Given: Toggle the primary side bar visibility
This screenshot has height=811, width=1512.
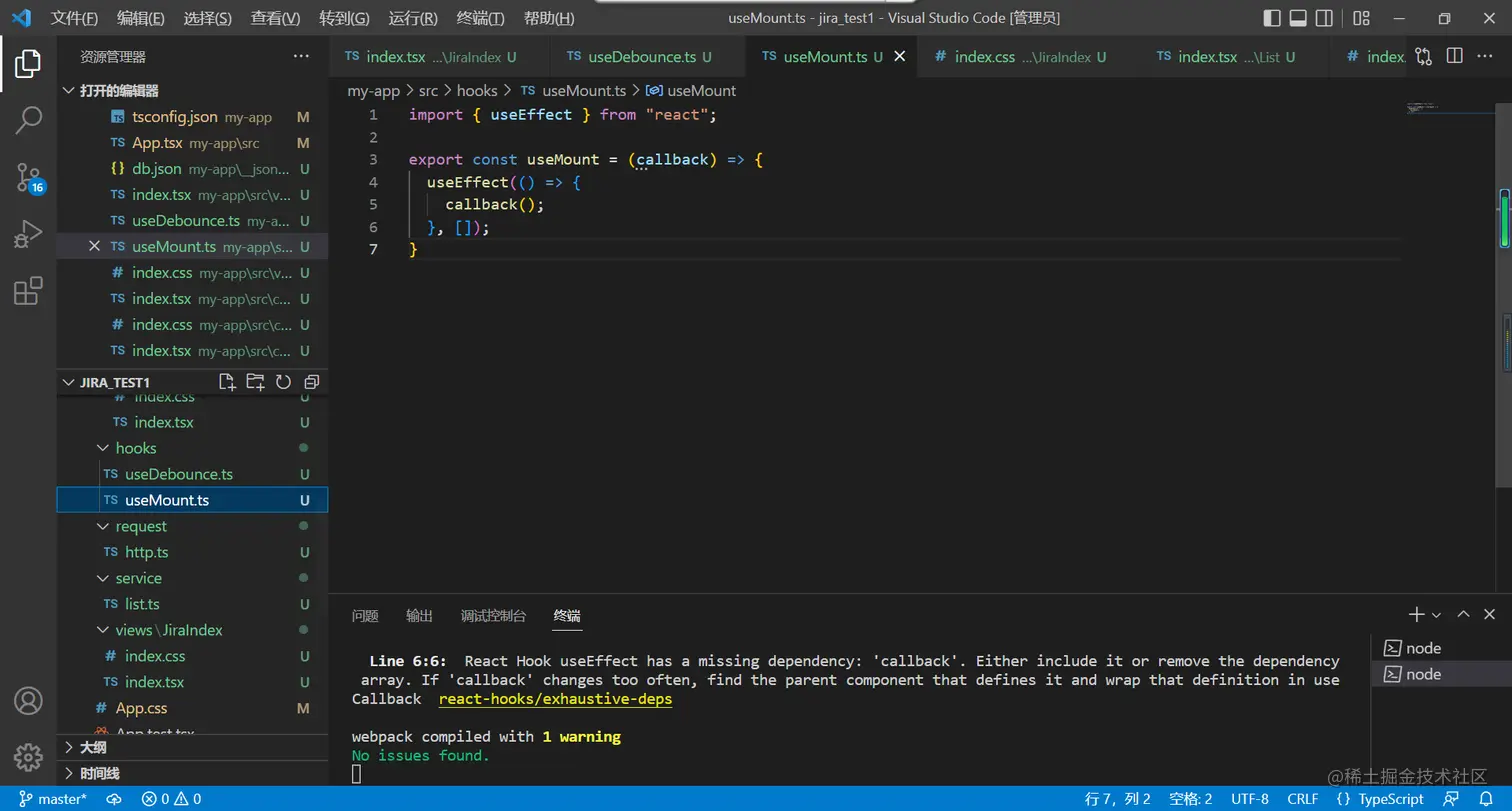Looking at the screenshot, I should 1272,18.
